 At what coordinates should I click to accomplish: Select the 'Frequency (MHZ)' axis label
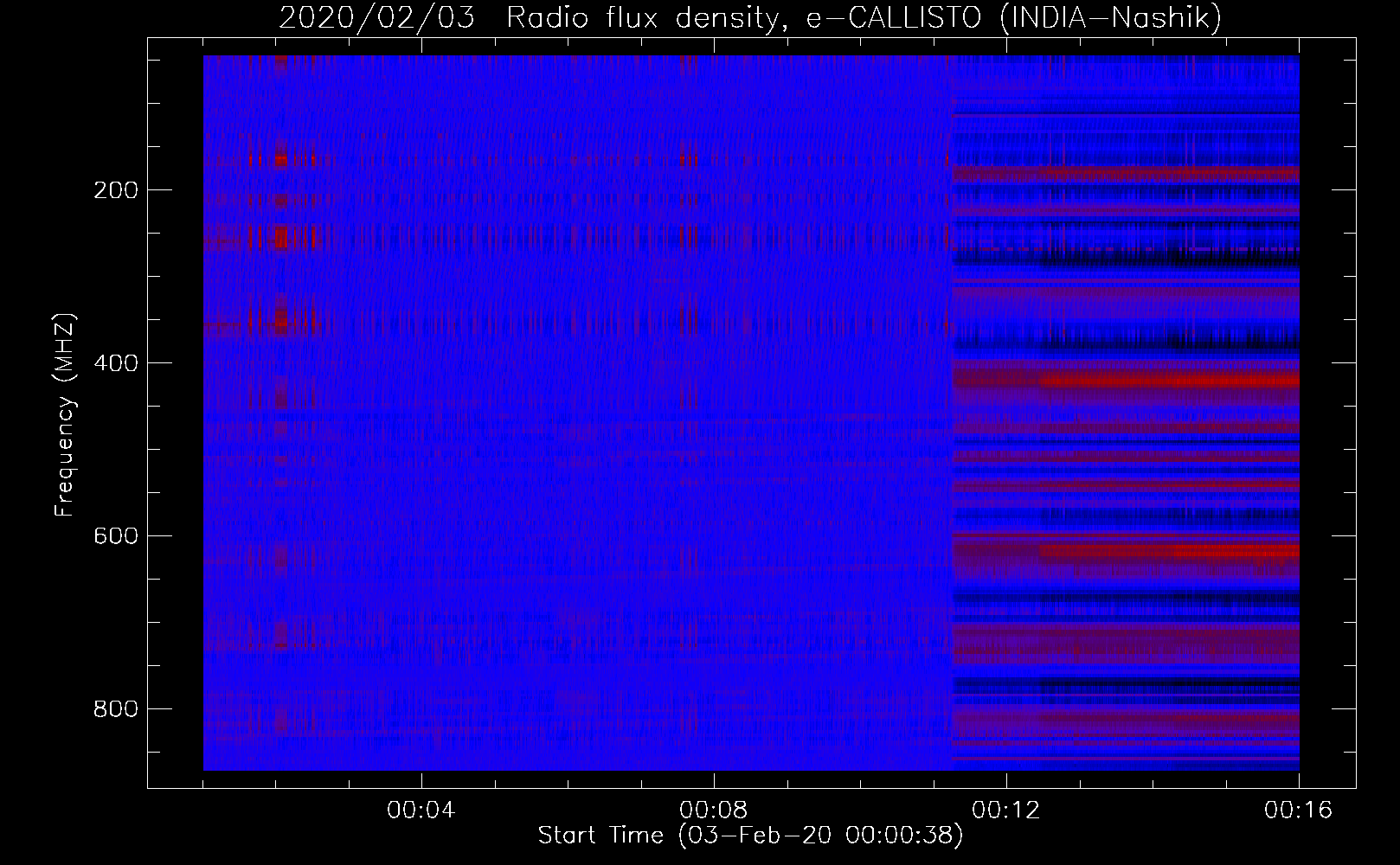(x=65, y=415)
